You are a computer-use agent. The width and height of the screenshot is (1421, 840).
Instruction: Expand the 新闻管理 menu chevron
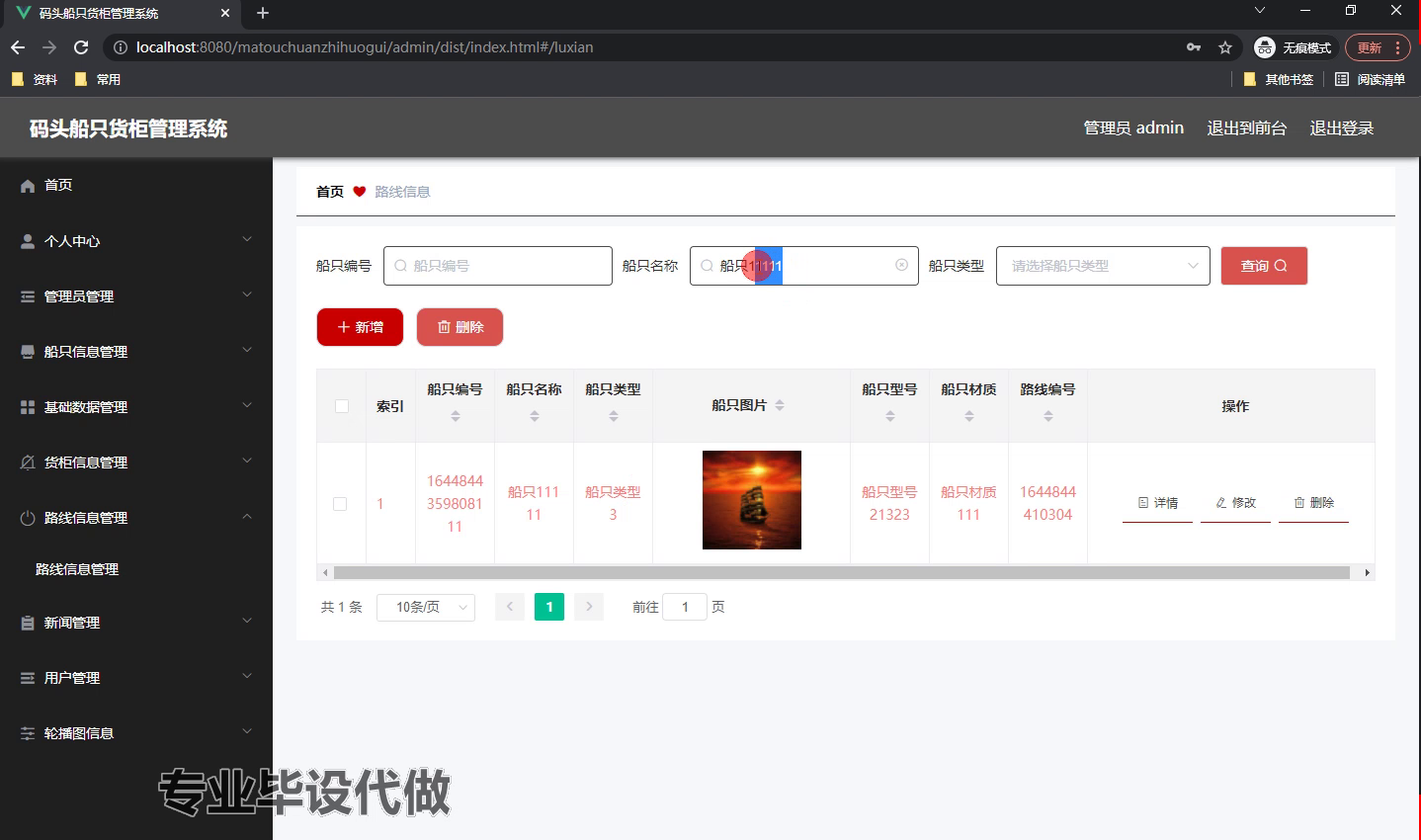coord(247,621)
